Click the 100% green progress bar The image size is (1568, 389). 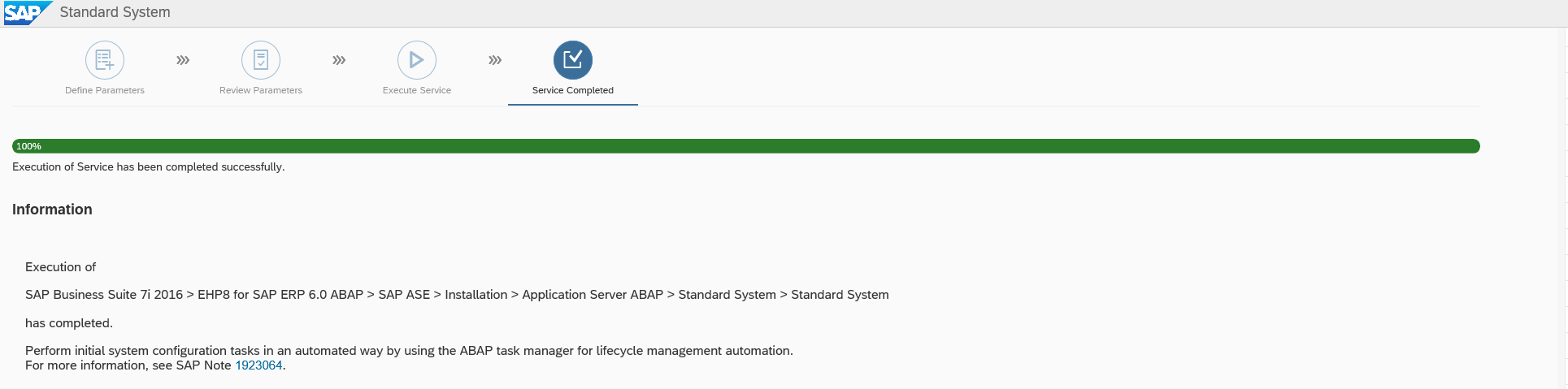pyautogui.click(x=745, y=146)
